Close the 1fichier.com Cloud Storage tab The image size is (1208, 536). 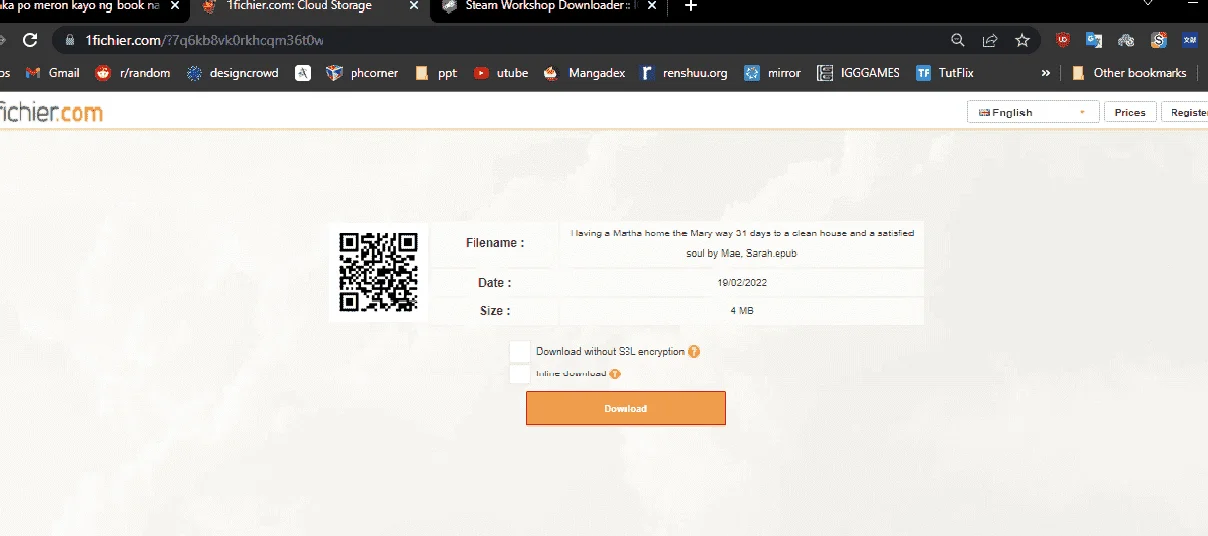(413, 6)
